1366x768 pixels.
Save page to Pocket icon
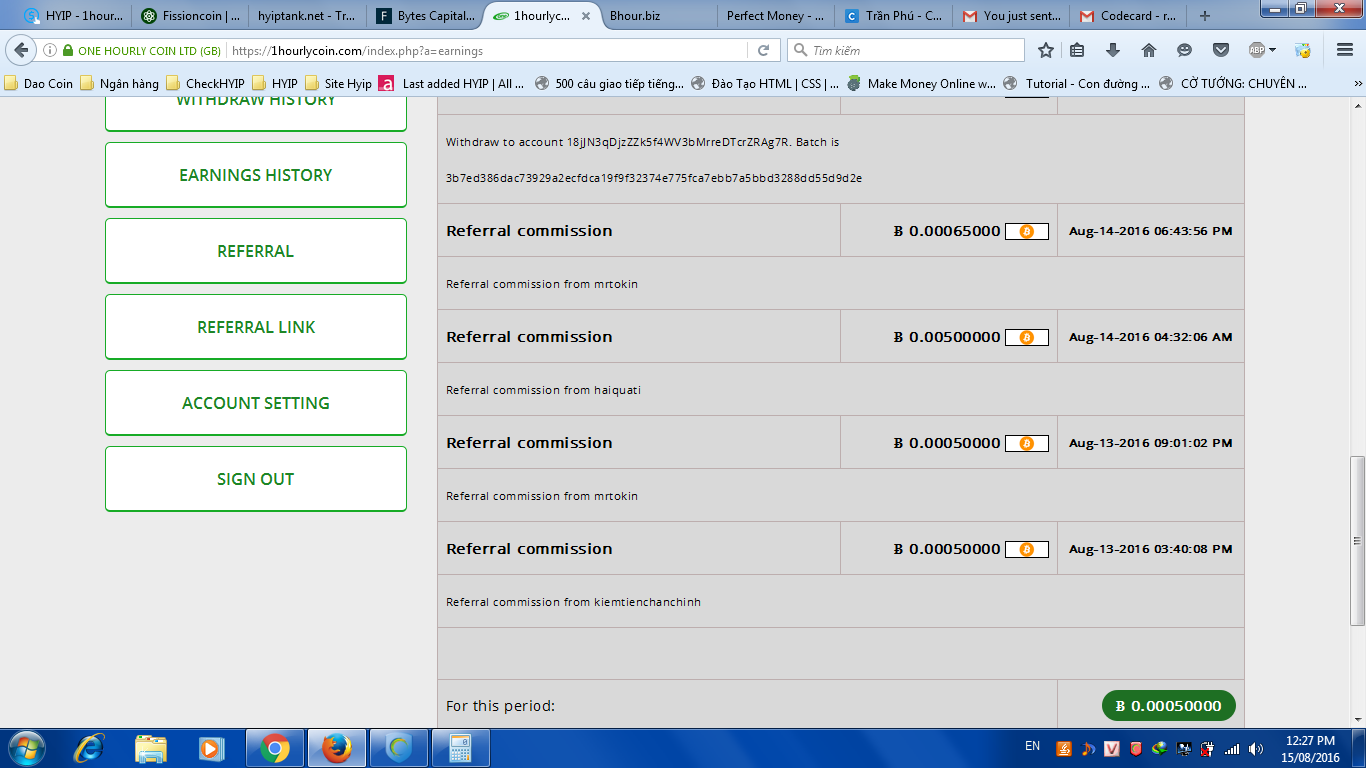[1221, 50]
